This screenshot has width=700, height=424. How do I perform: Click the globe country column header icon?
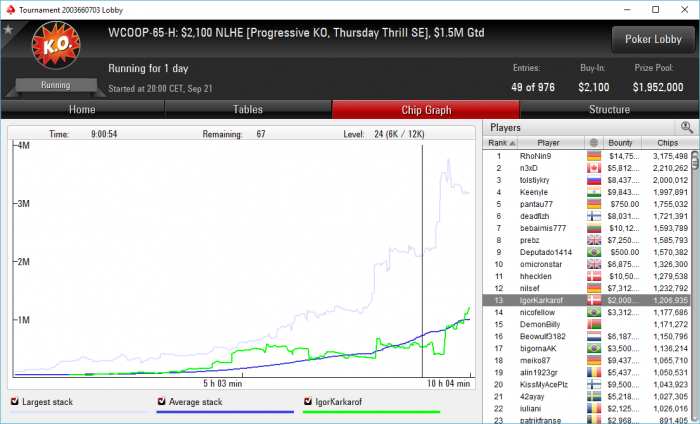(593, 143)
